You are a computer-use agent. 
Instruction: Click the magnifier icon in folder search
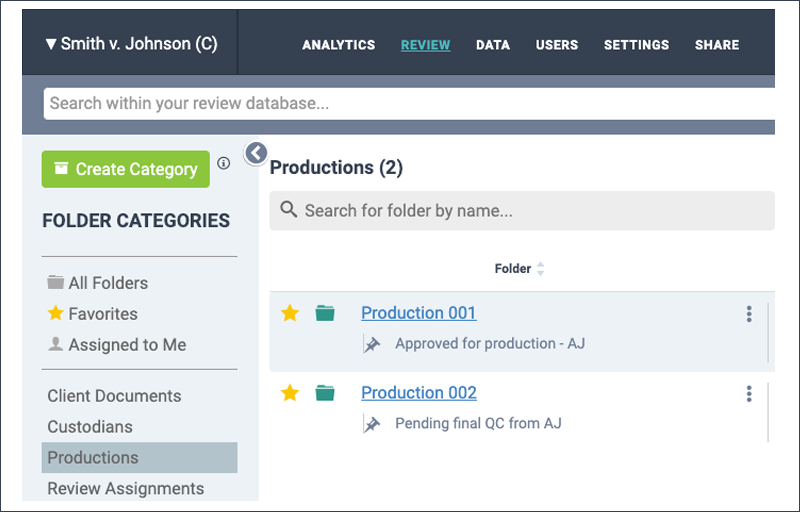click(289, 209)
